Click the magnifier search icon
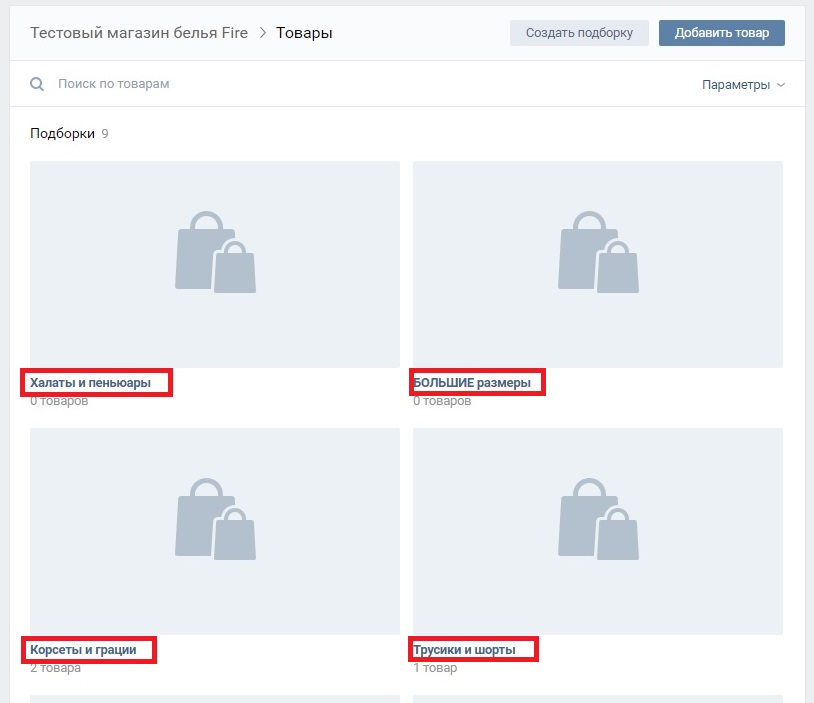Screen dimensions: 814x703 37,84
